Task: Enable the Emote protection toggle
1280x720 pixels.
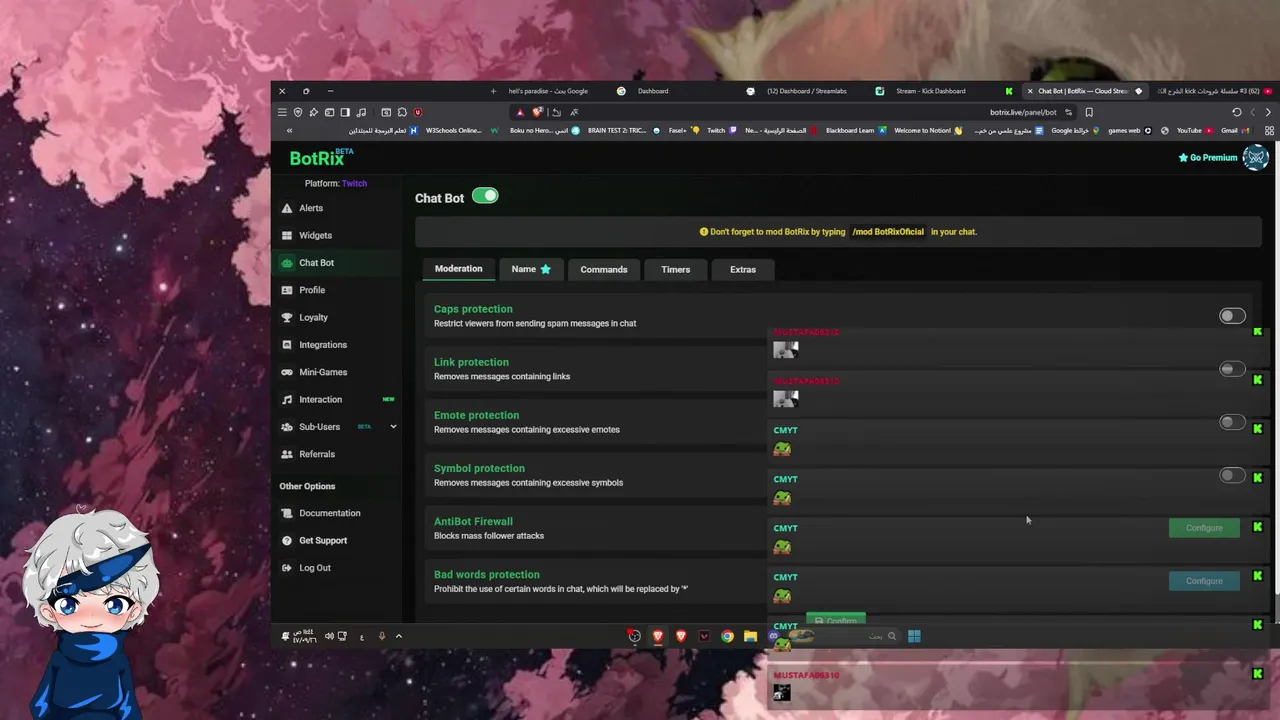Action: coord(1232,422)
